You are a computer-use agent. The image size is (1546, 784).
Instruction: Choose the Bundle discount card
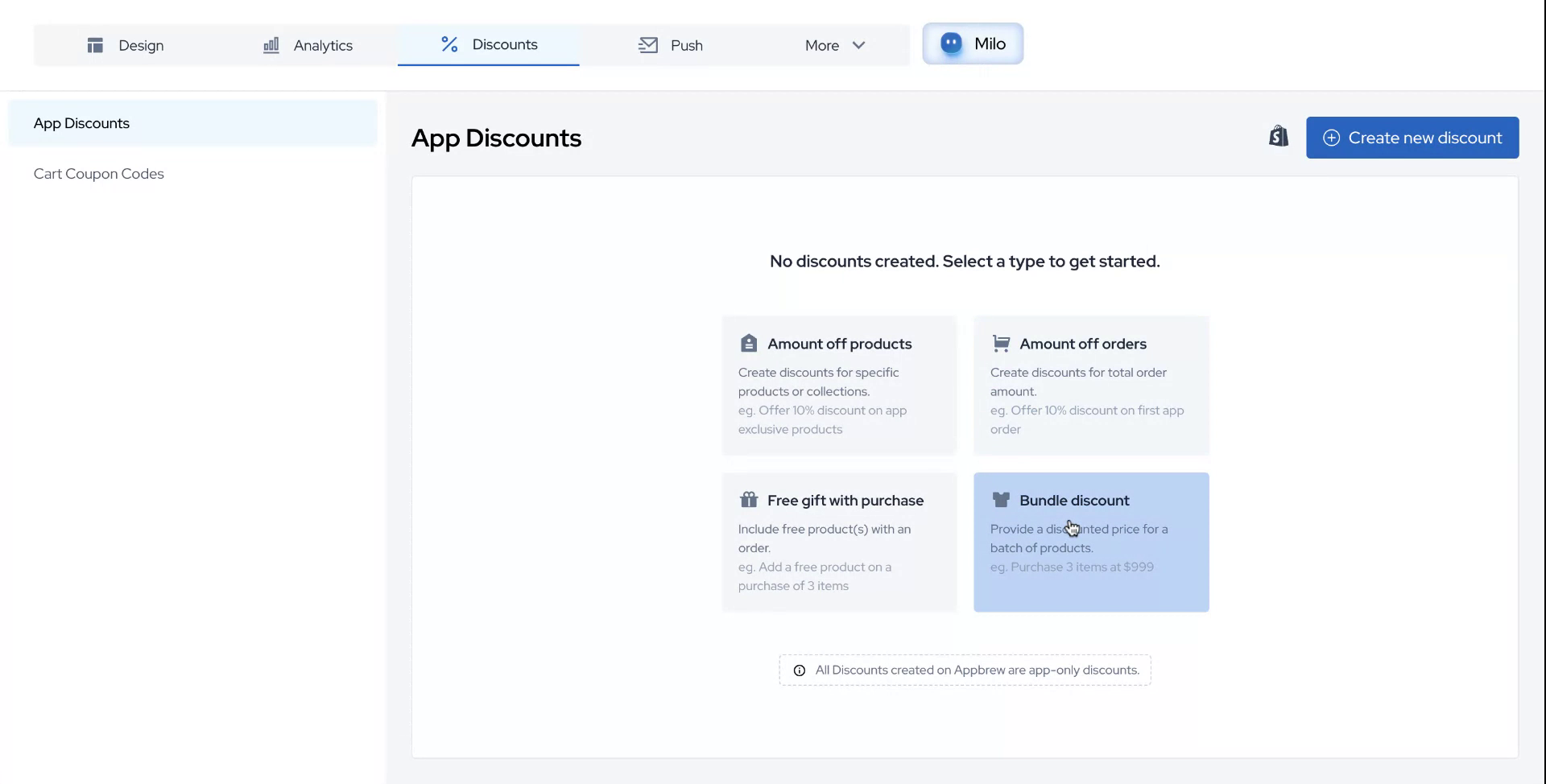click(1091, 543)
